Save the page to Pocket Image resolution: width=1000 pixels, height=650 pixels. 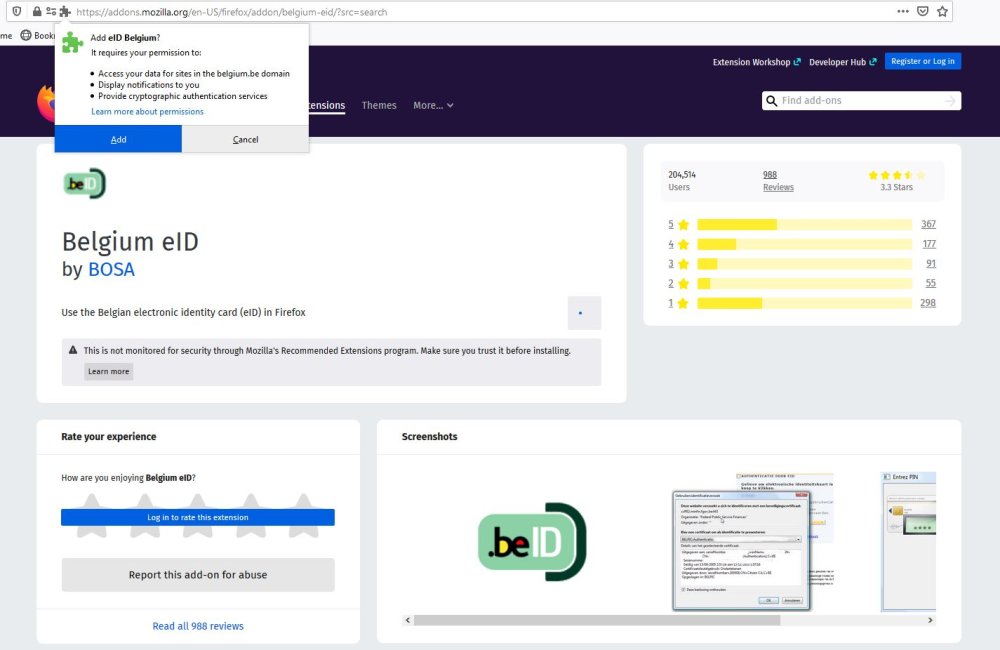point(922,11)
